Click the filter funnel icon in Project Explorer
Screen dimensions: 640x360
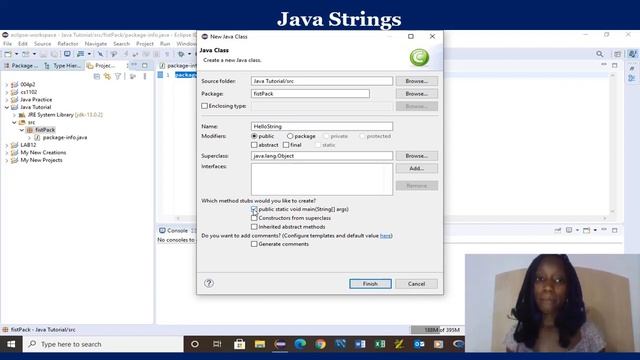(118, 76)
